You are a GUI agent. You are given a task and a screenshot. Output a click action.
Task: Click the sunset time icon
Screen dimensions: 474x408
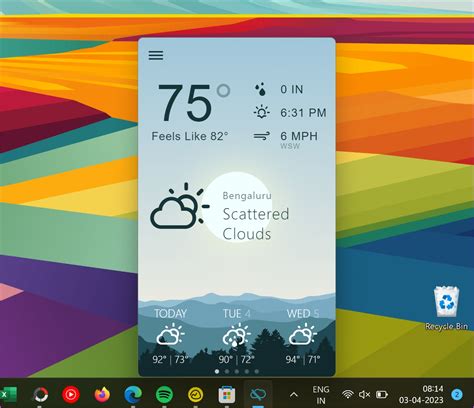[x=262, y=112]
